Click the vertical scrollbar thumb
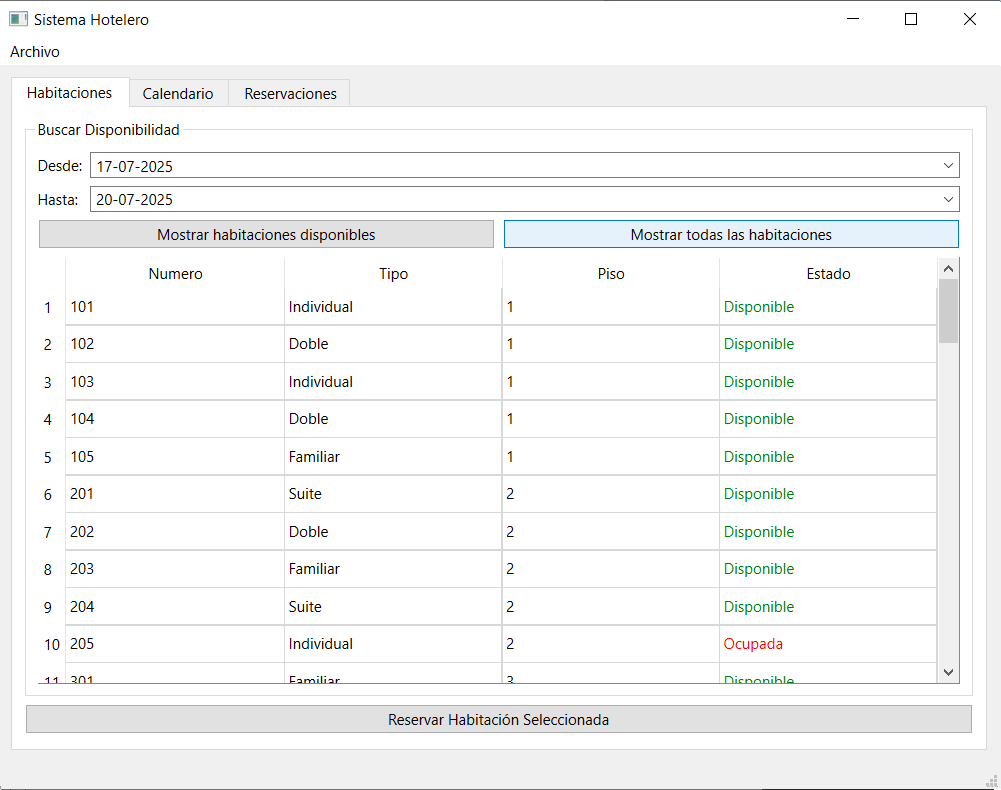Viewport: 1001px width, 790px height. pos(948,311)
